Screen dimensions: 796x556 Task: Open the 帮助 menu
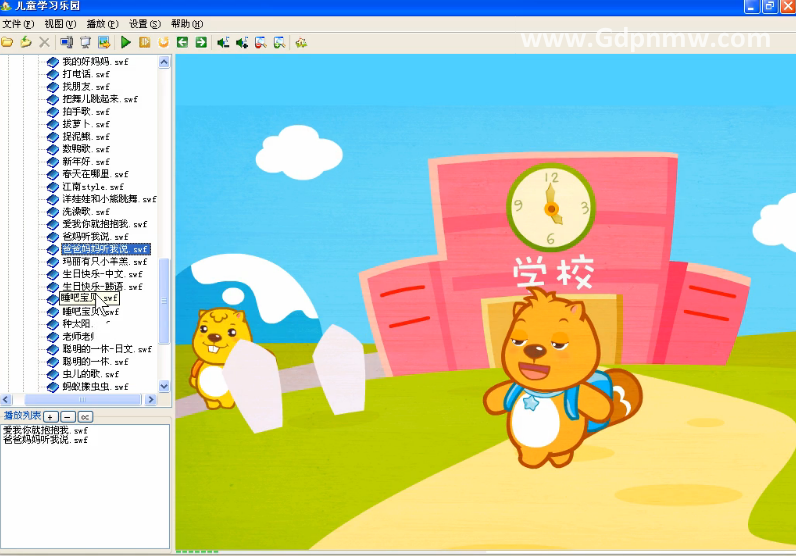[187, 24]
